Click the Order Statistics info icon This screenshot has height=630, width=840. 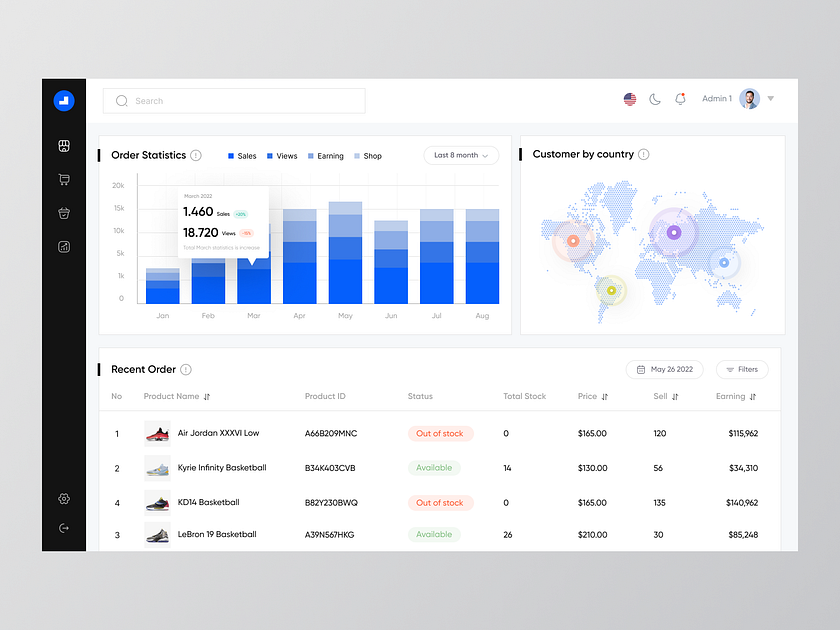pos(196,155)
